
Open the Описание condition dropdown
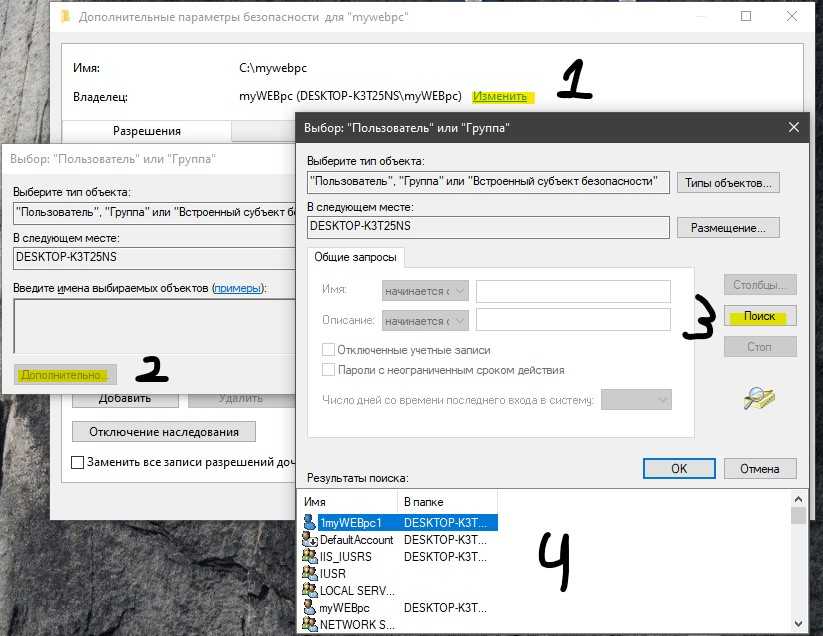pyautogui.click(x=425, y=321)
